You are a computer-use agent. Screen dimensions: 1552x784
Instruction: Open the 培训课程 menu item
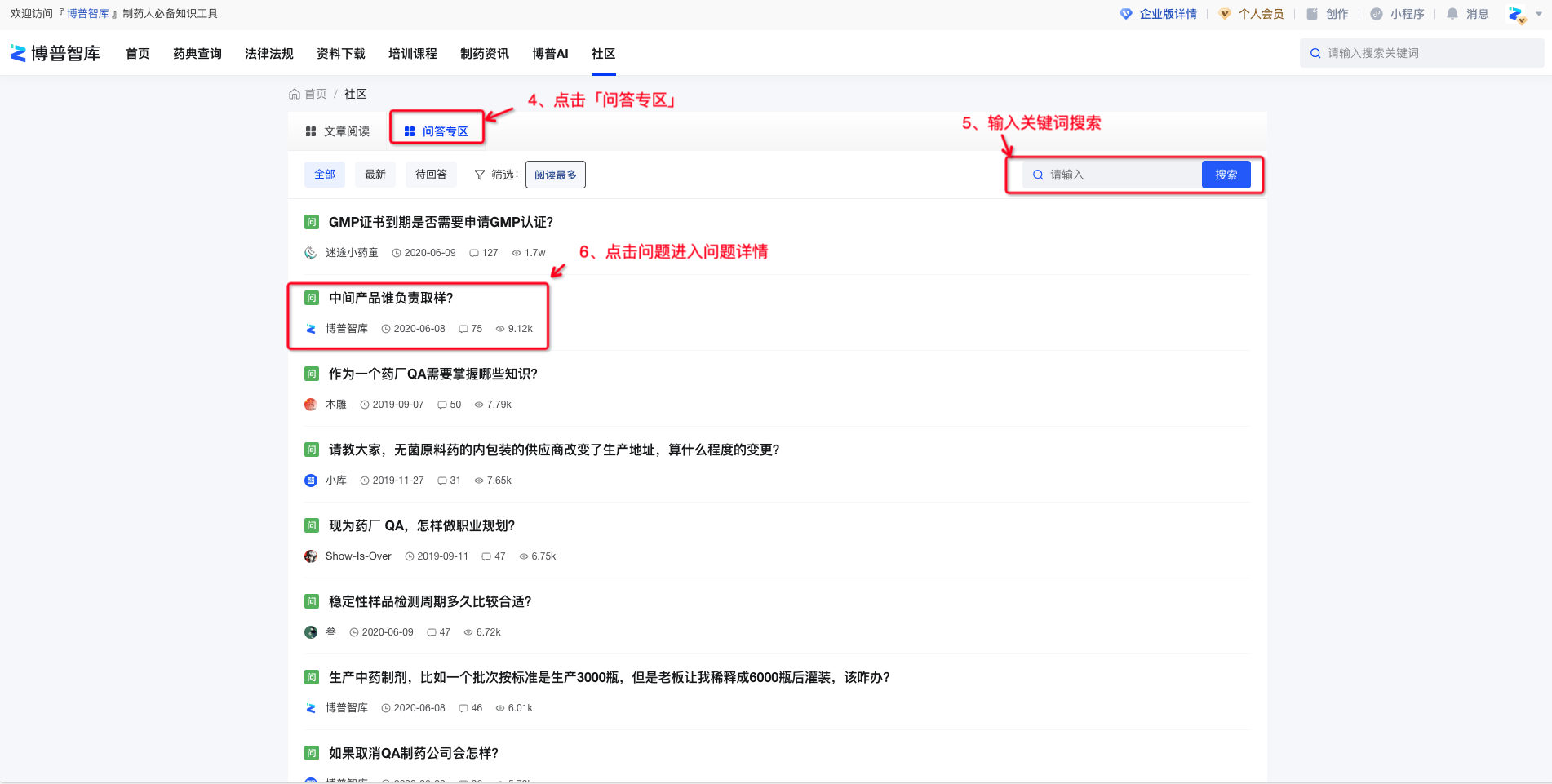pos(413,54)
